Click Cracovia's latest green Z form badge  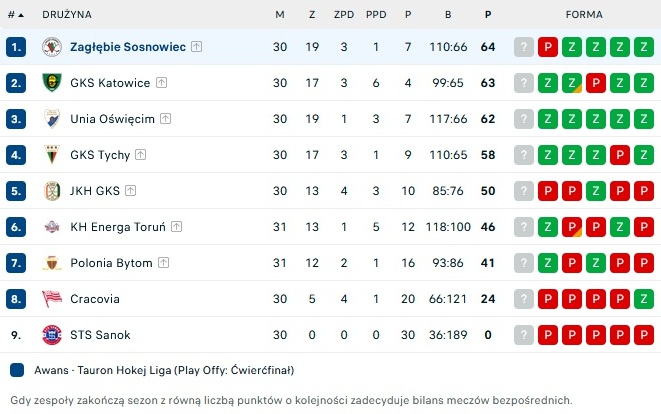pos(644,299)
